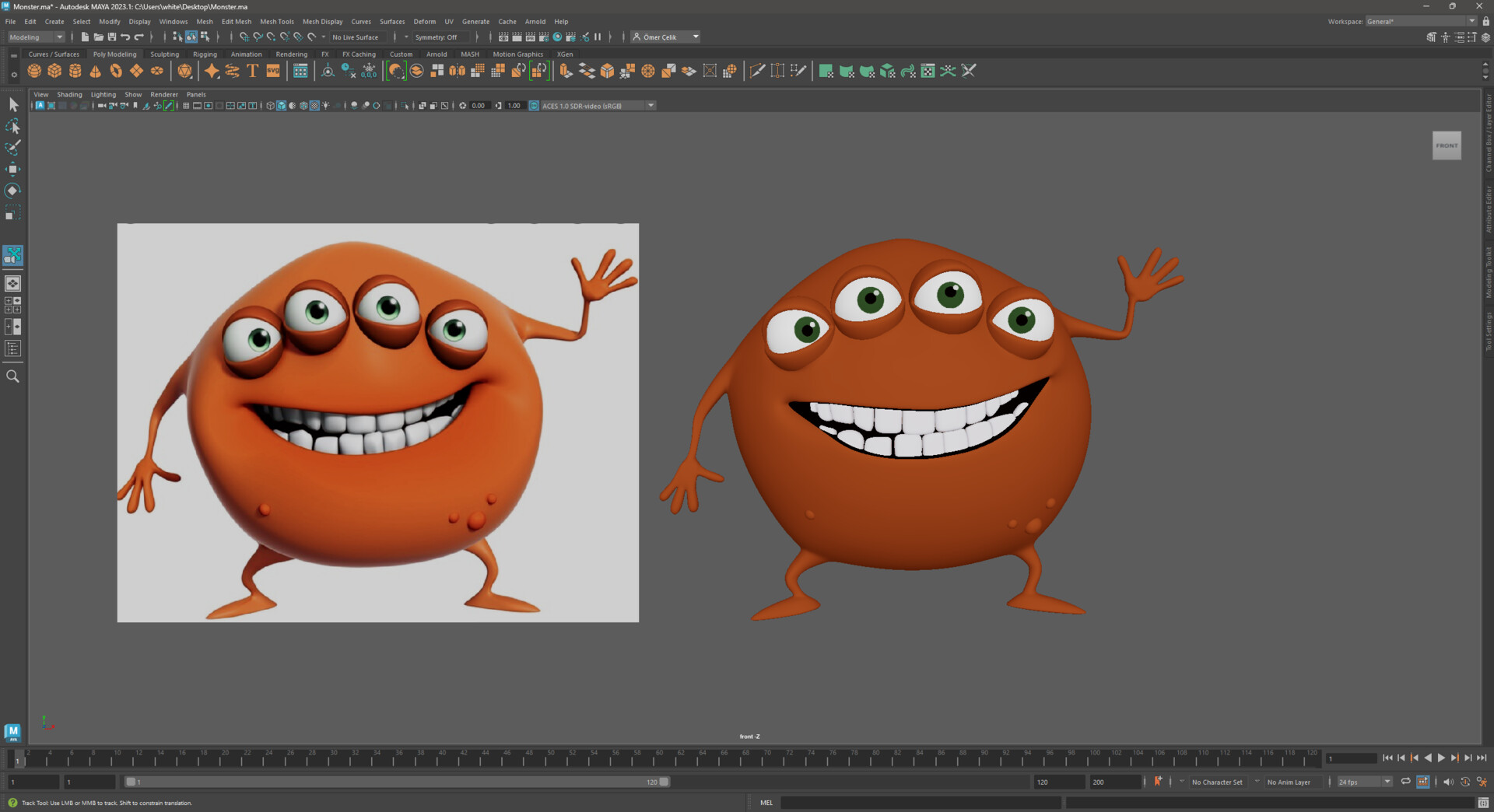Viewport: 1494px width, 812px height.
Task: Switch to the Sculpting shelf tab
Action: (164, 54)
